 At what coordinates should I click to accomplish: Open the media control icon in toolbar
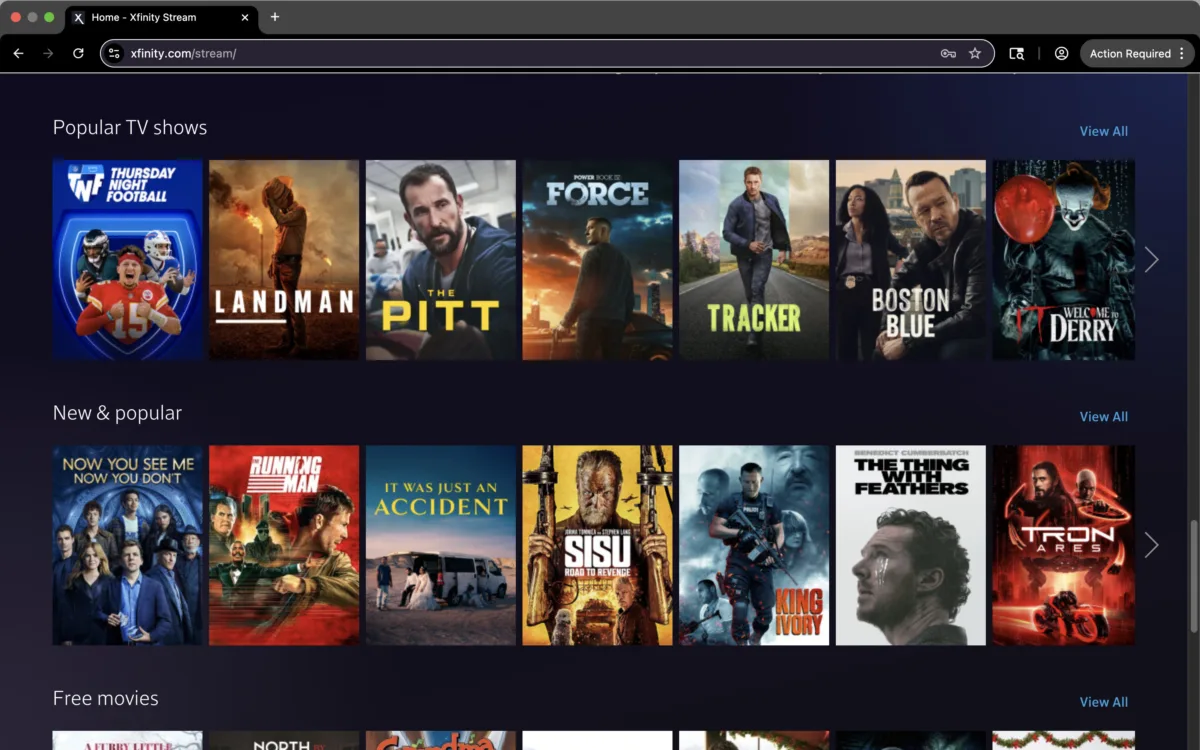1016,53
